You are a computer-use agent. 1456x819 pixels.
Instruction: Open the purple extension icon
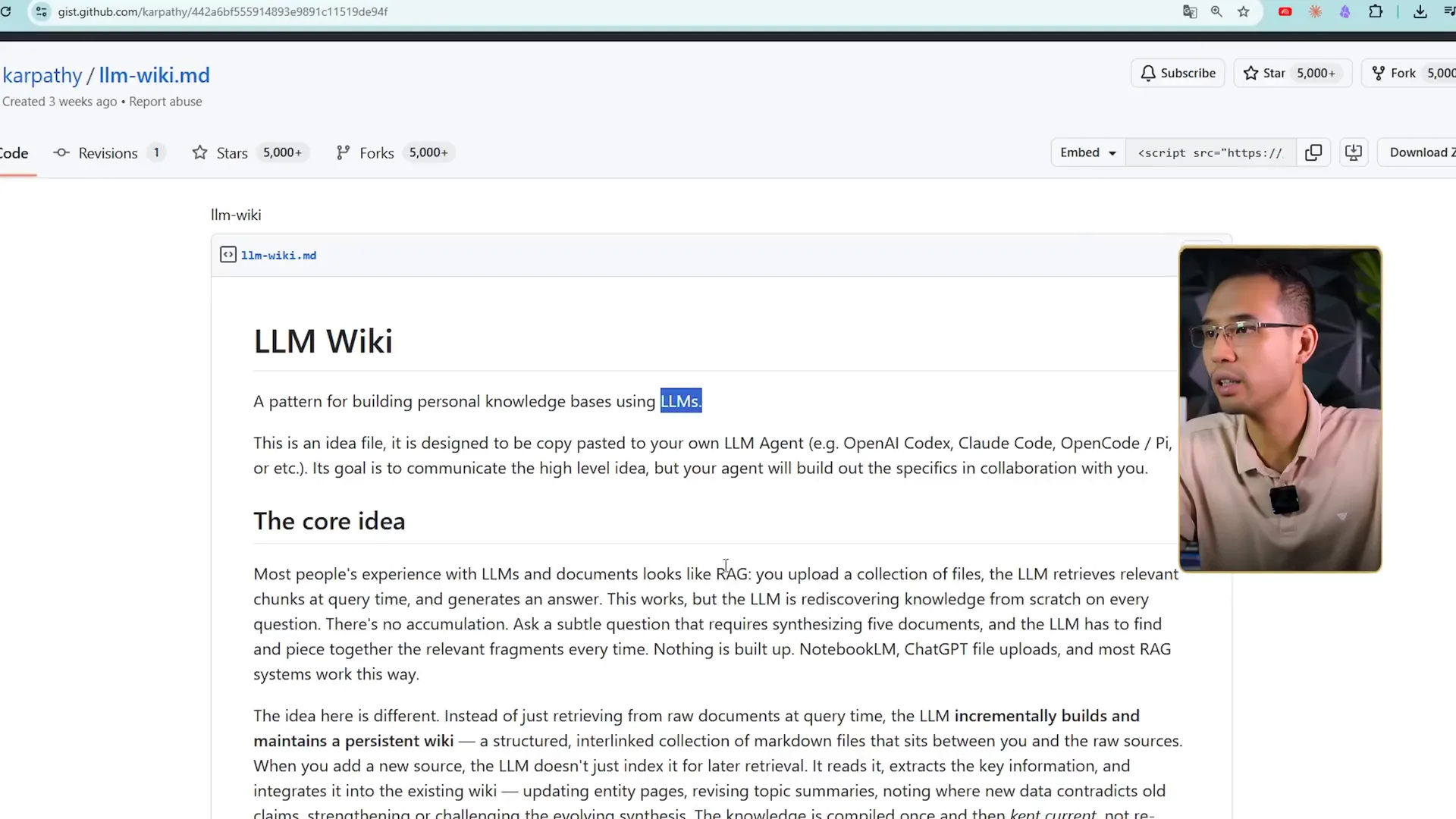click(1345, 11)
